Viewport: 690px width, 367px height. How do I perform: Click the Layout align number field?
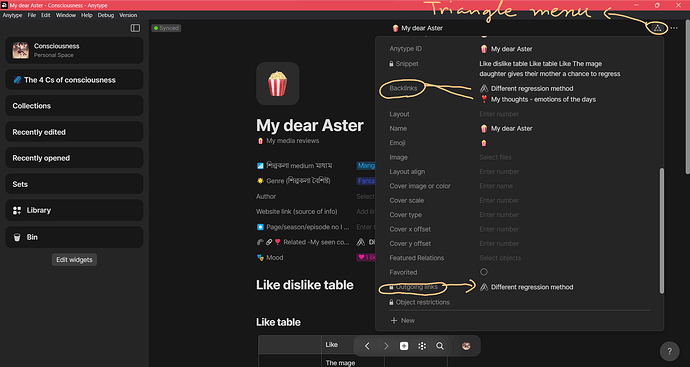pyautogui.click(x=499, y=172)
